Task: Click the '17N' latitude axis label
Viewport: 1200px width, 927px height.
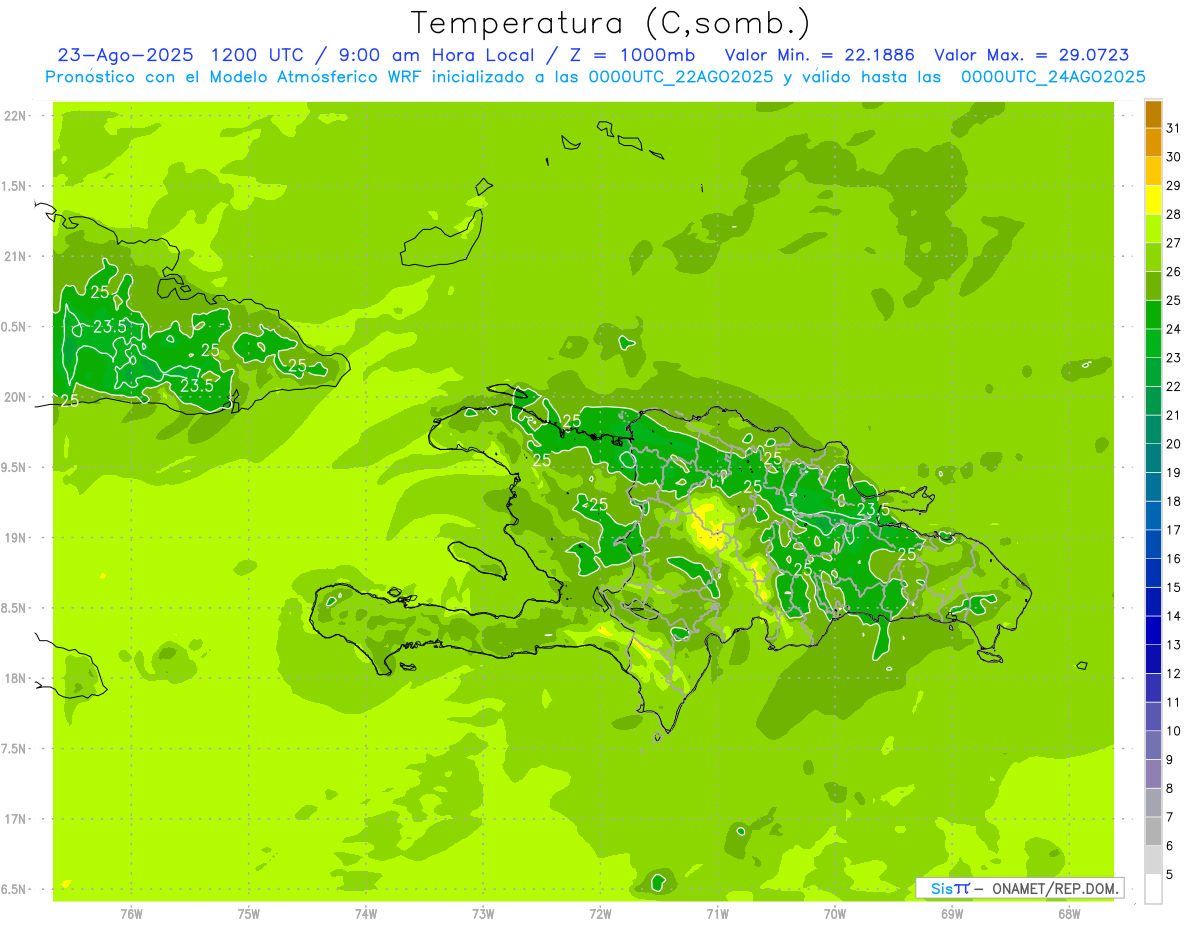Action: [x=15, y=819]
